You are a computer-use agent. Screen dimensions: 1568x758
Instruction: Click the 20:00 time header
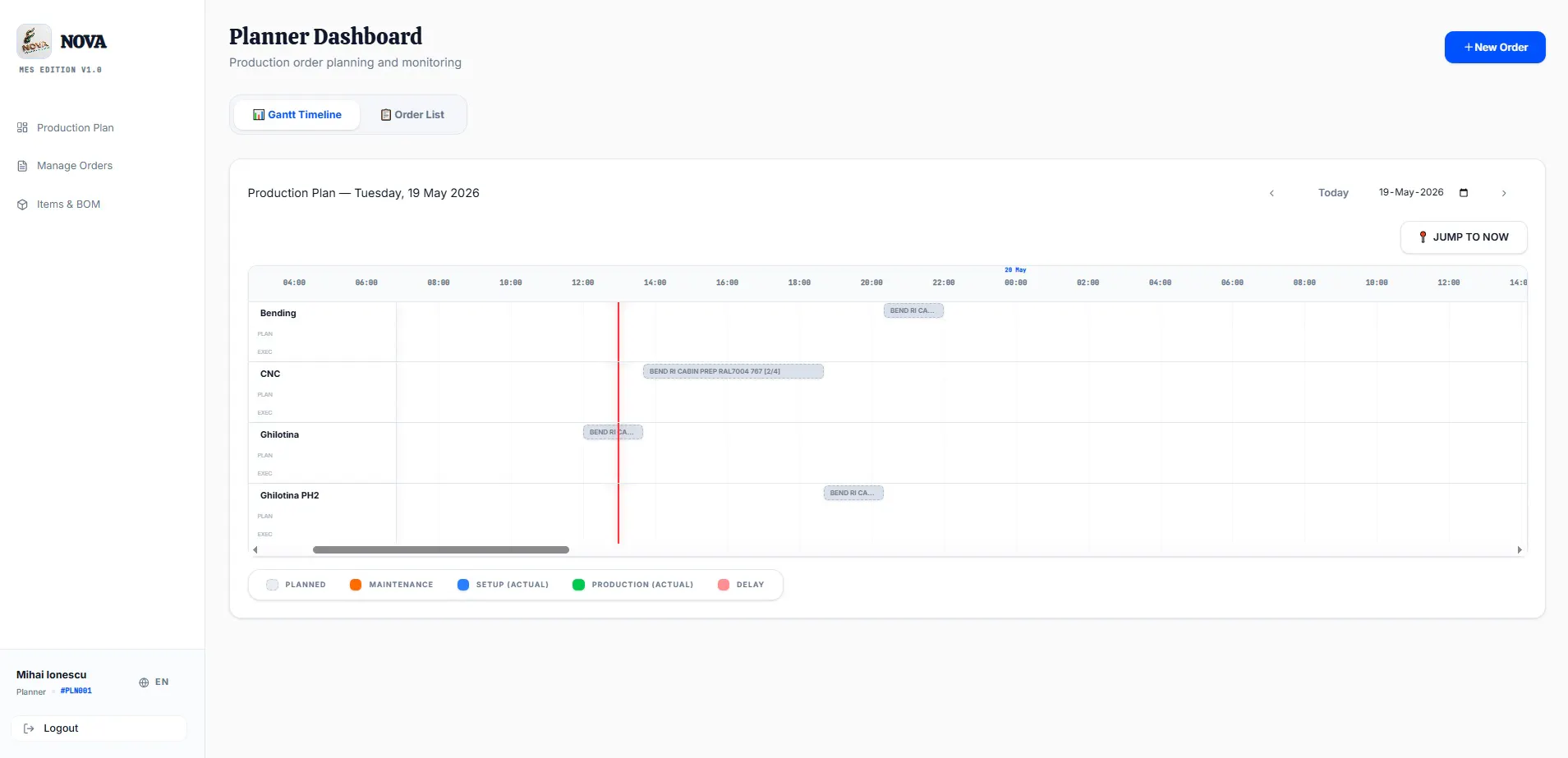click(871, 283)
